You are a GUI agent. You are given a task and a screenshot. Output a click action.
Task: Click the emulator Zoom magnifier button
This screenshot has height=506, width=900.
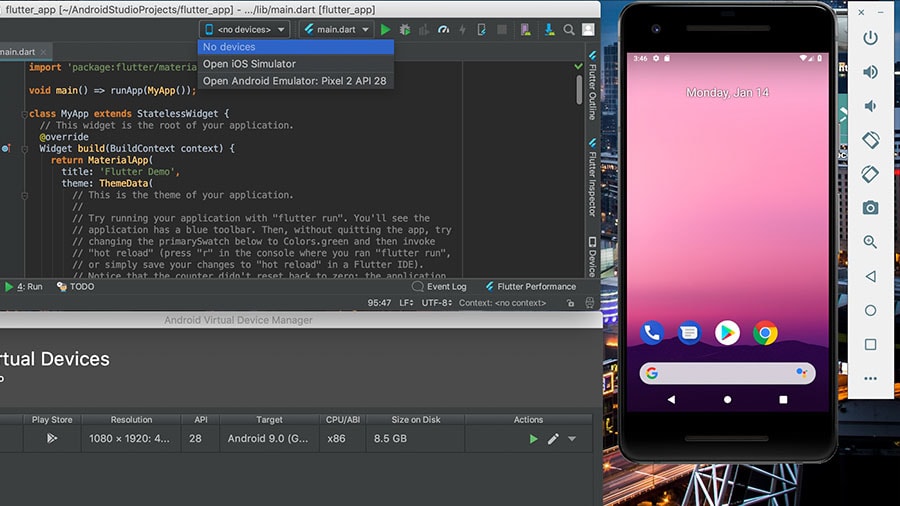tap(870, 242)
